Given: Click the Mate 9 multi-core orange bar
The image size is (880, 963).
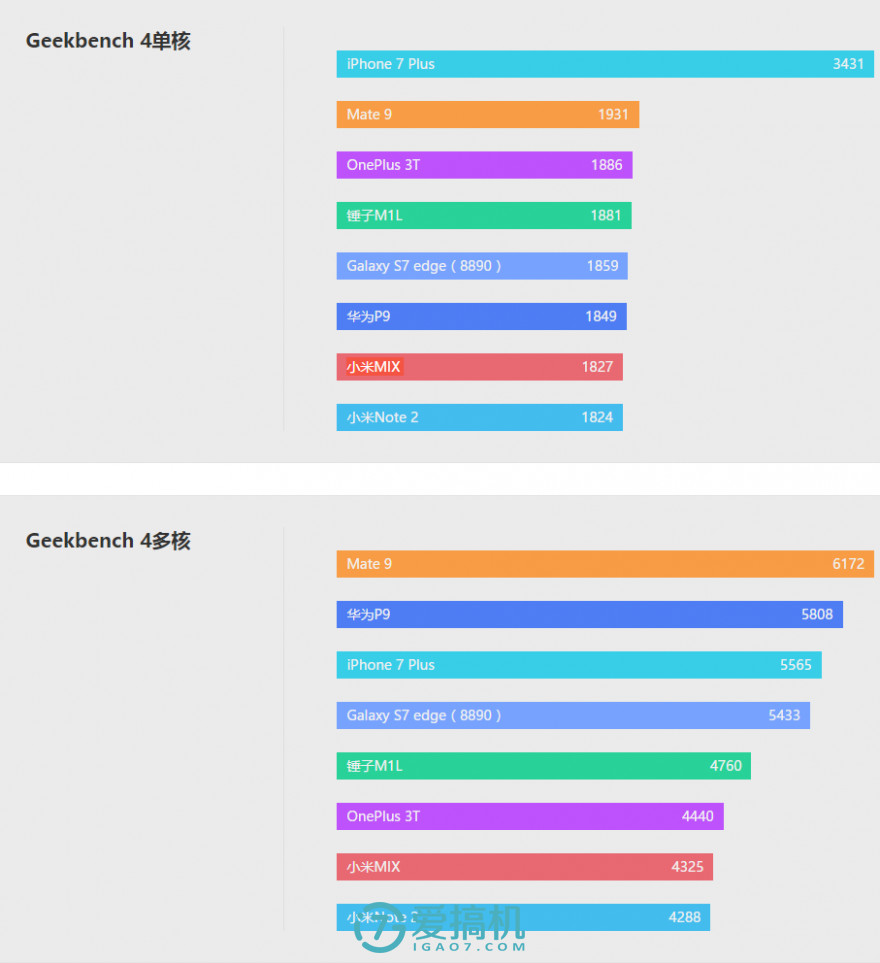Looking at the screenshot, I should click(x=605, y=564).
